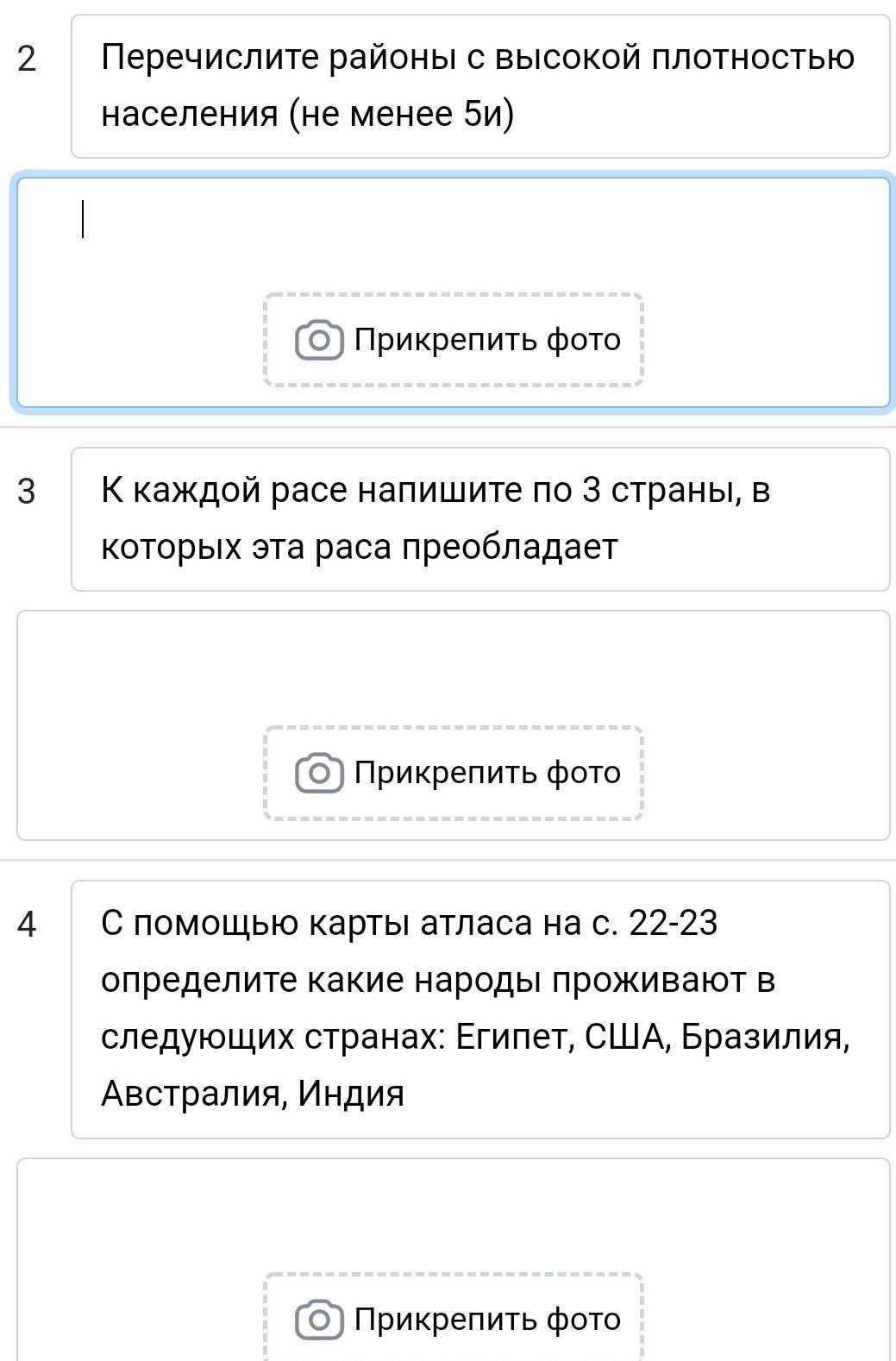Screen dimensions: 896x1361
Task: Click the text cursor in the active answer box
Action: (x=83, y=219)
